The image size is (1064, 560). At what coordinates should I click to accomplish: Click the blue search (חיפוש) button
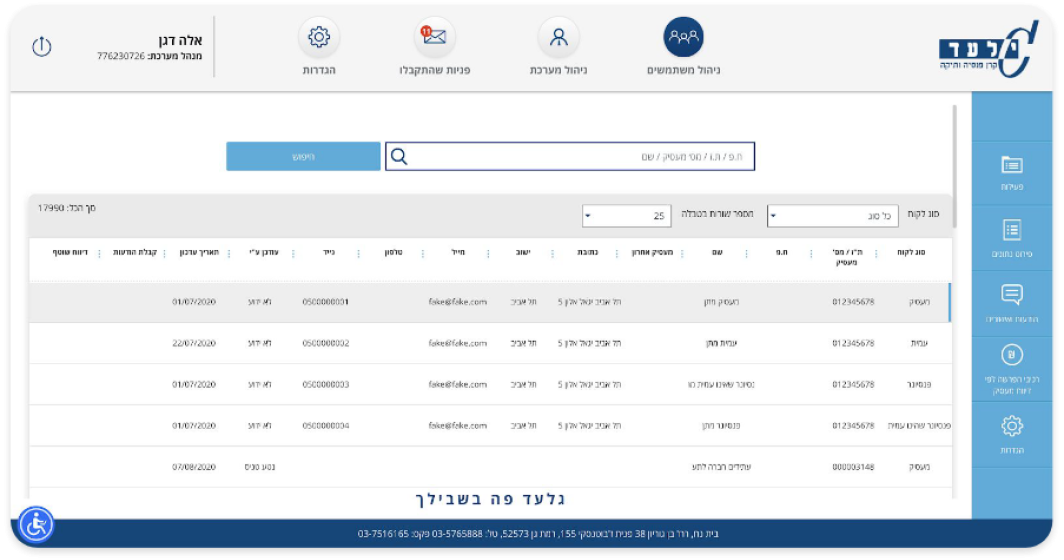pyautogui.click(x=303, y=157)
